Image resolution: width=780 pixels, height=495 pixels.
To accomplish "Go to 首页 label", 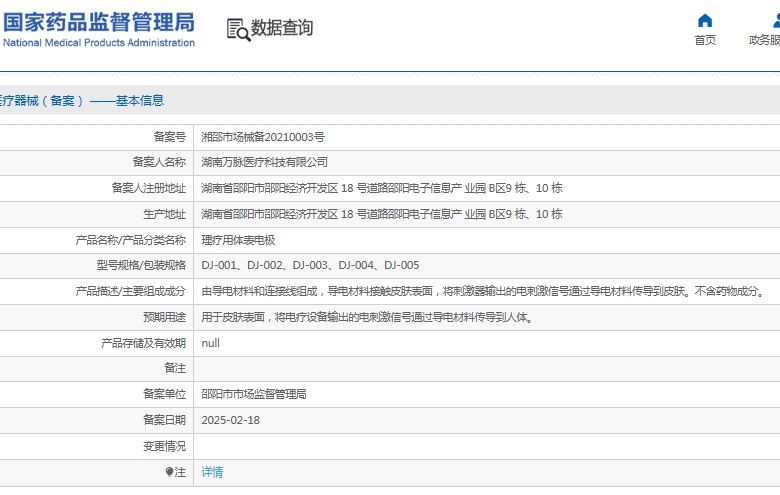I will pyautogui.click(x=705, y=40).
